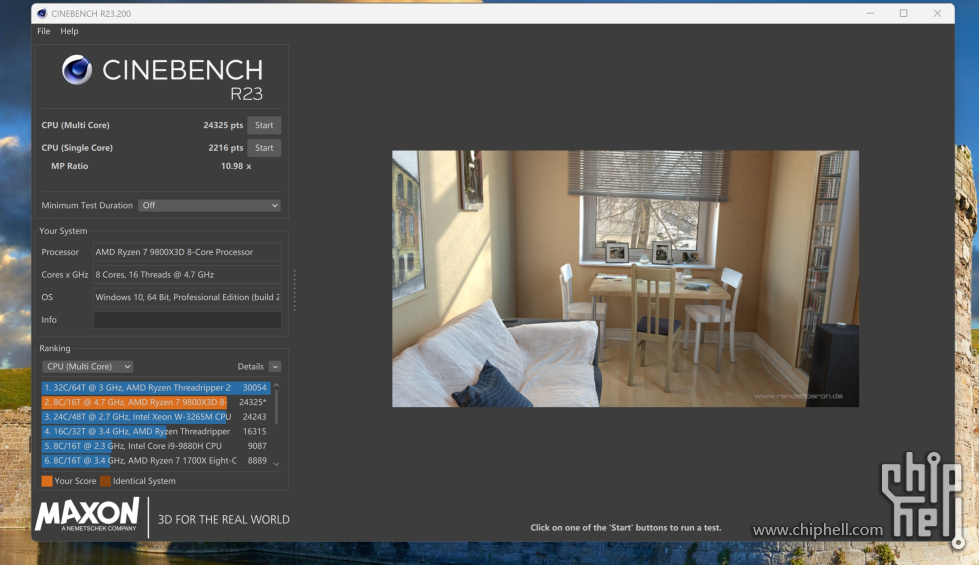This screenshot has width=979, height=565.
Task: Select the 16C/32T Threadripper 16315 row
Action: (x=155, y=431)
